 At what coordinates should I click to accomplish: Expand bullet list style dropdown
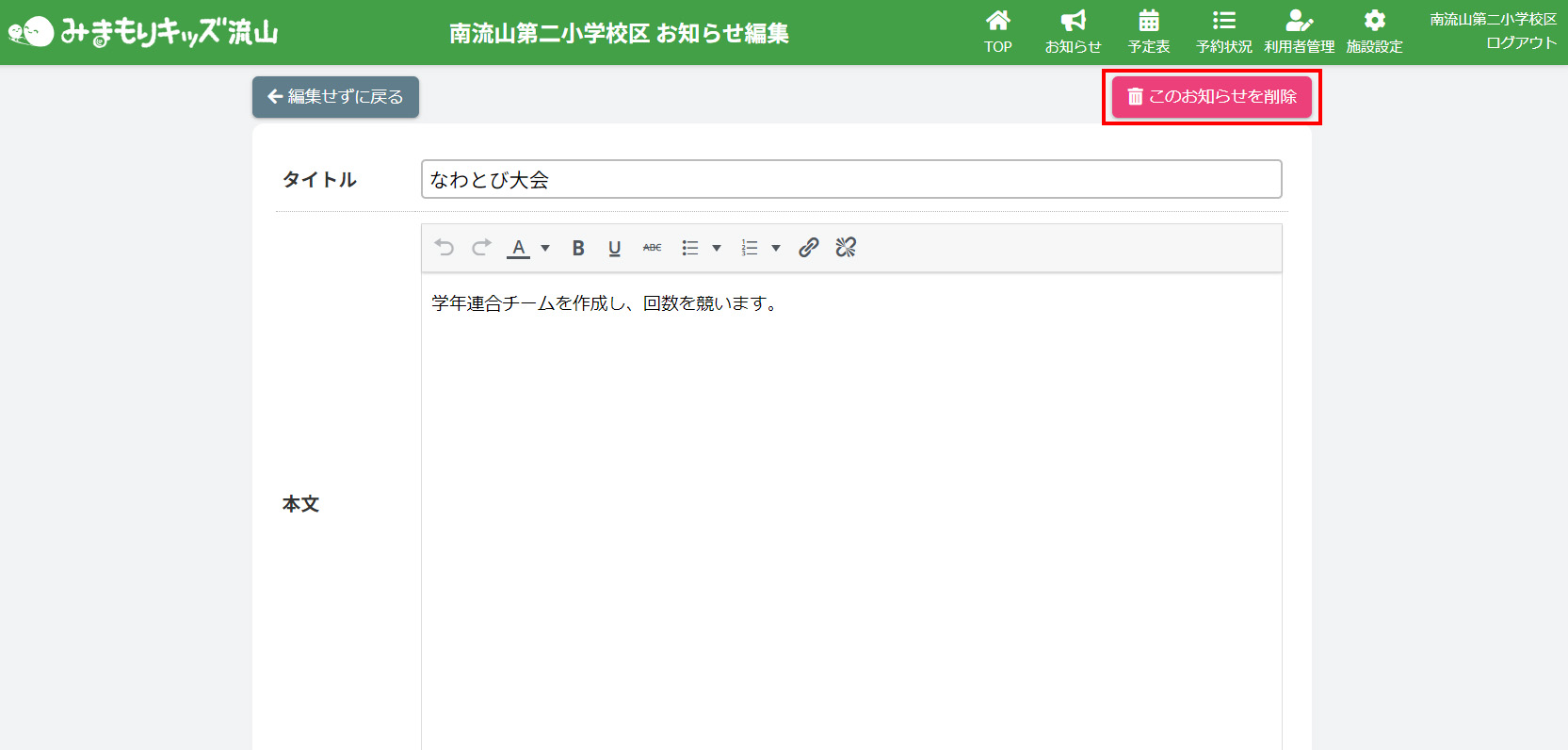(x=717, y=249)
